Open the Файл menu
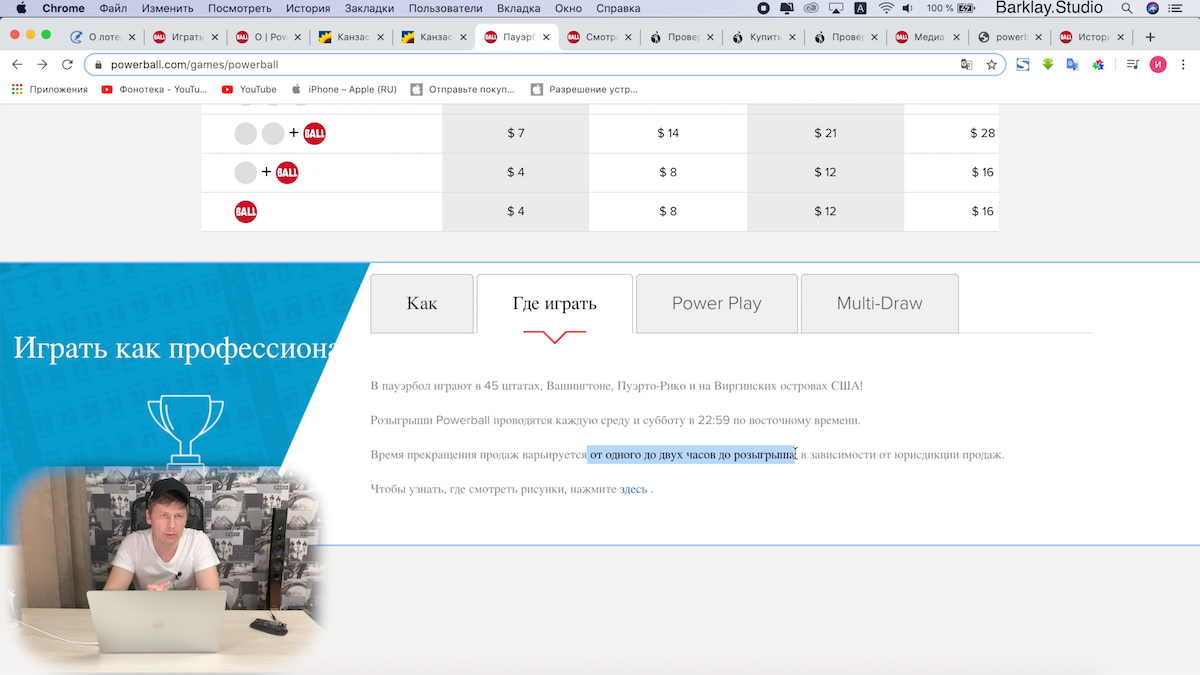The height and width of the screenshot is (675, 1200). 113,8
